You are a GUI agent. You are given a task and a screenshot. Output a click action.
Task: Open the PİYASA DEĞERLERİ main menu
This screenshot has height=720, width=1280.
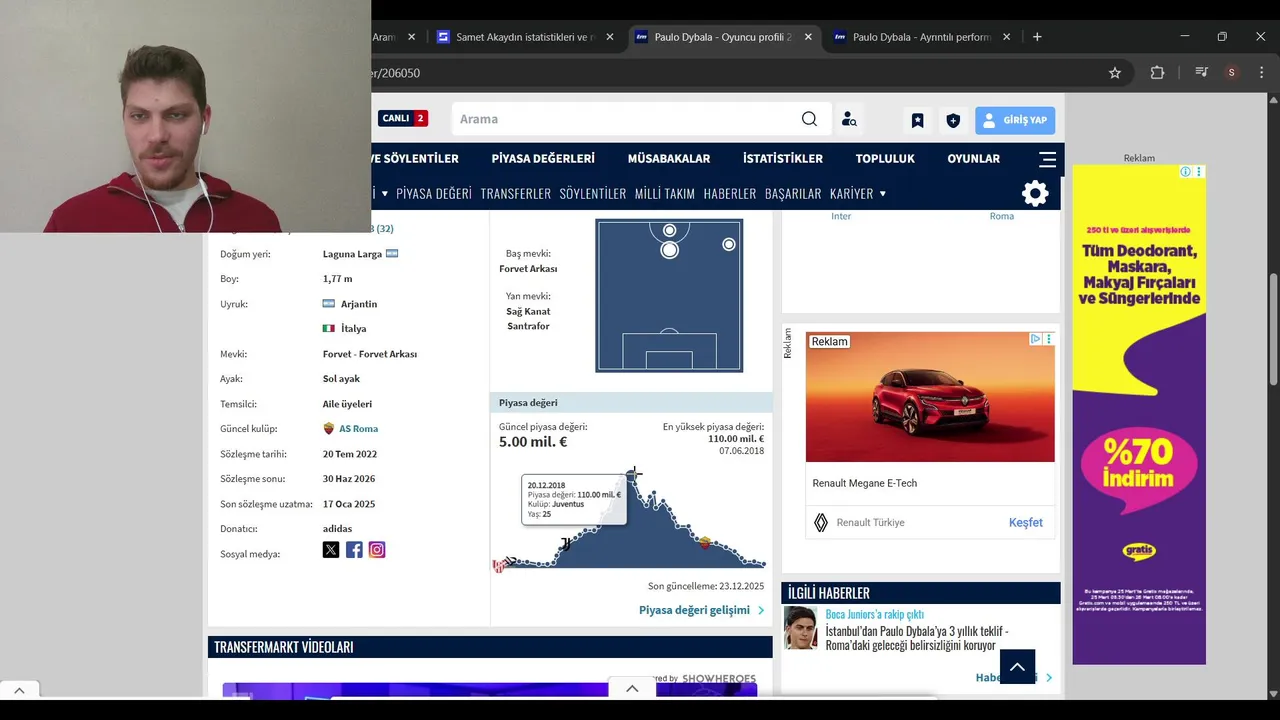coord(543,158)
